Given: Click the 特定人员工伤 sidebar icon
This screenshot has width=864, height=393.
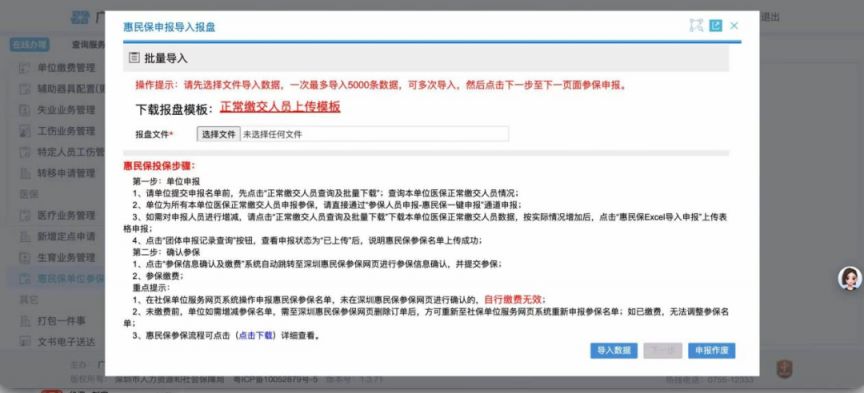Looking at the screenshot, I should pos(25,152).
